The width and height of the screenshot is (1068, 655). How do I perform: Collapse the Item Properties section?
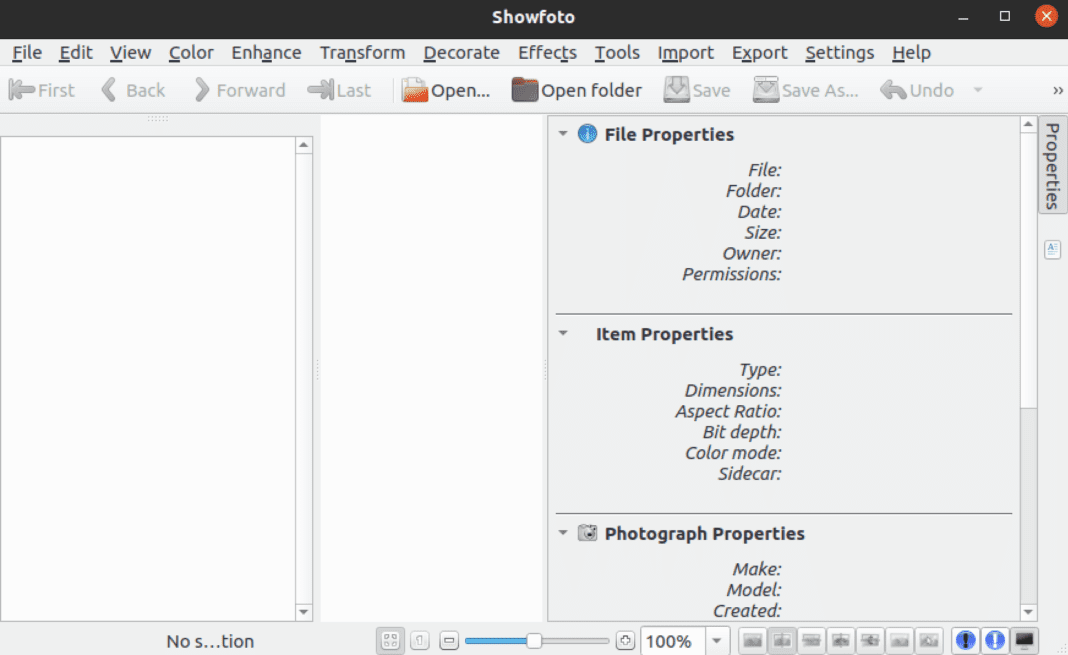[562, 333]
